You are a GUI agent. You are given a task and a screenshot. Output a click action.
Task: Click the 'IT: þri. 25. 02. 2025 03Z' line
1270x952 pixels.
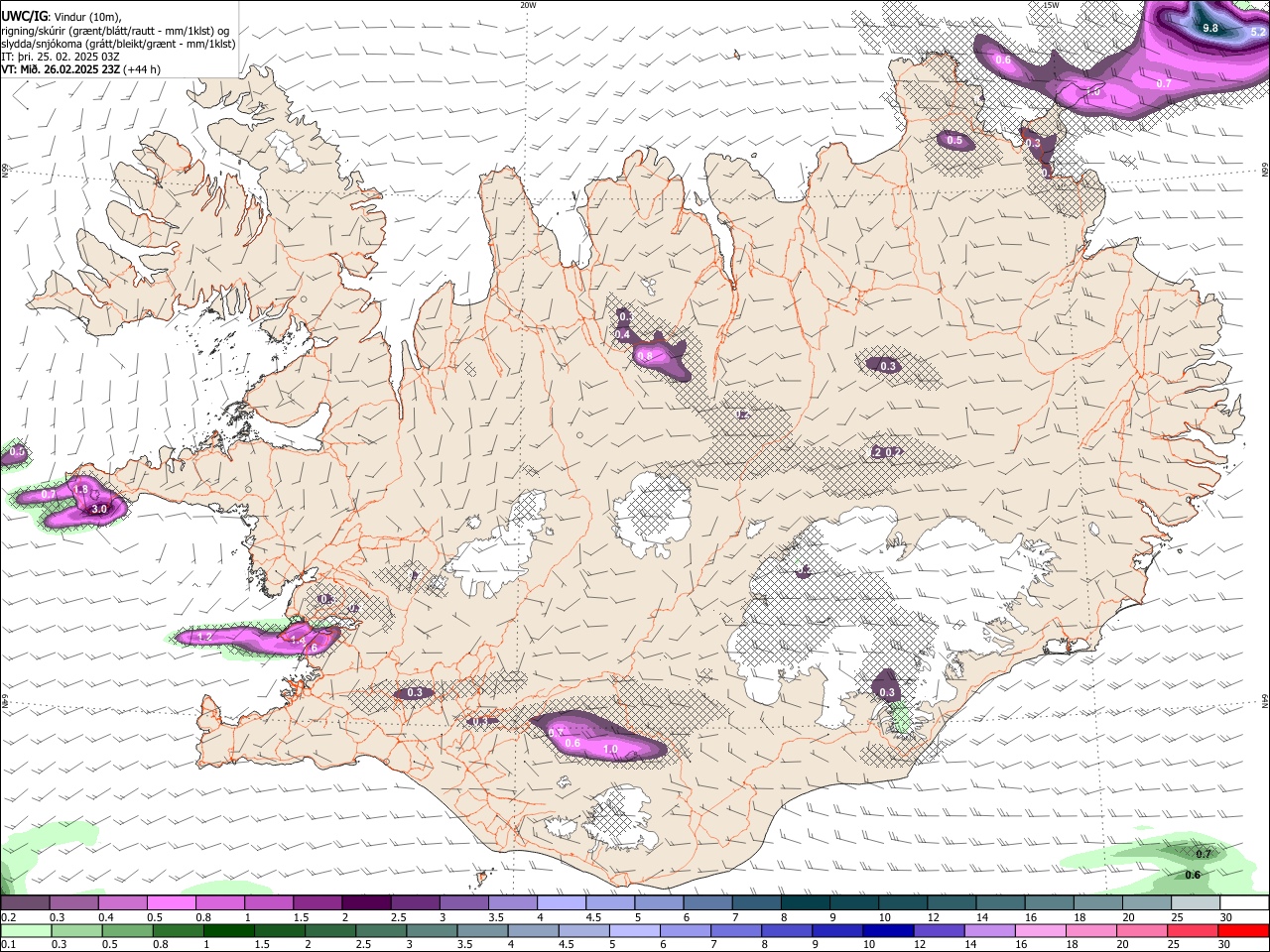(x=61, y=57)
